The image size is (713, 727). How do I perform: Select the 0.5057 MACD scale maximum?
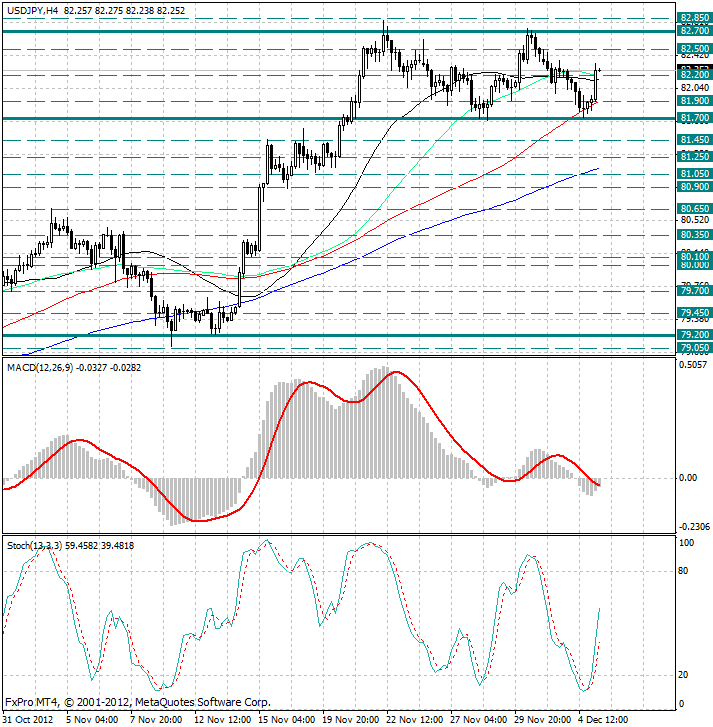point(693,365)
